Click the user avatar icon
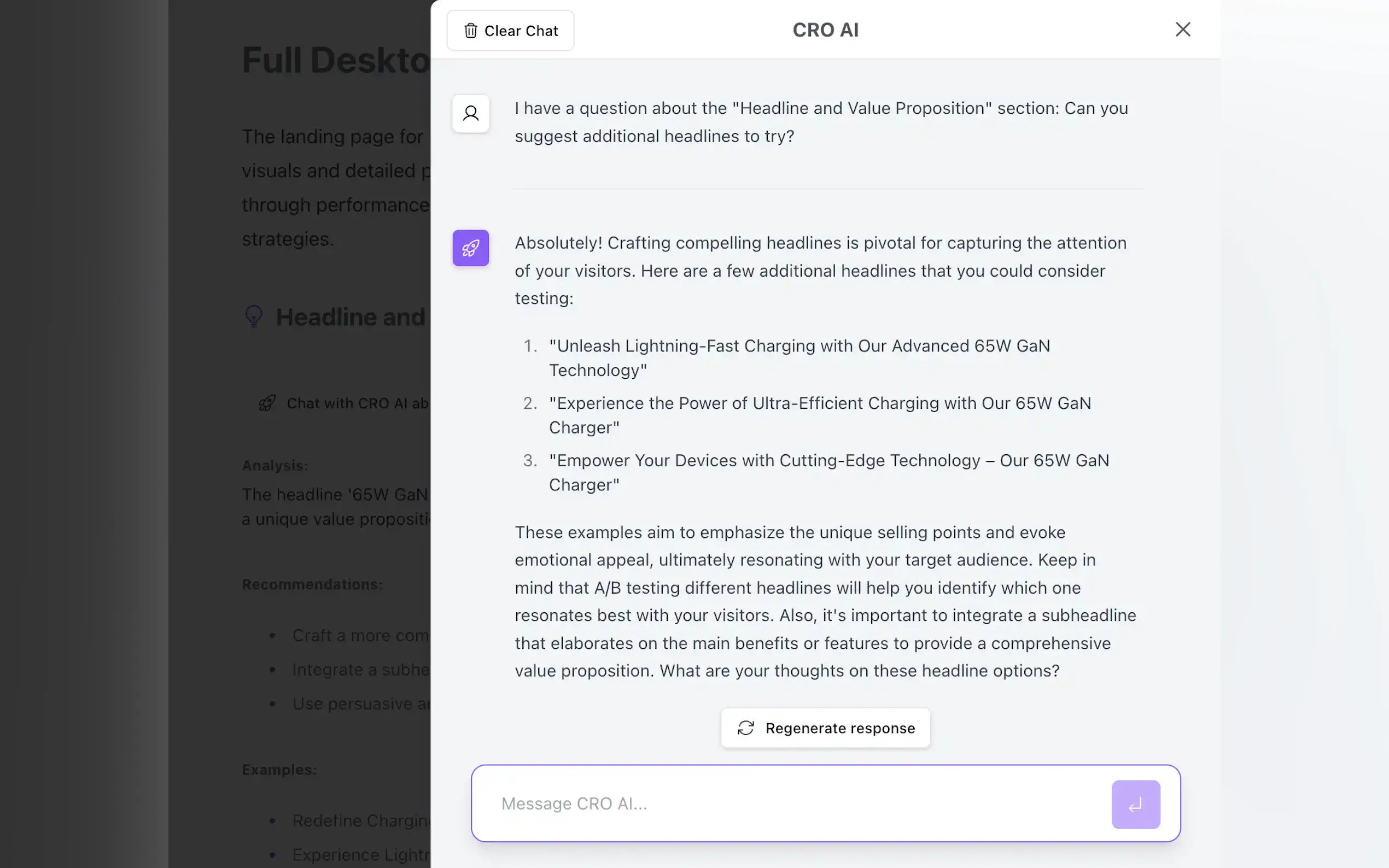This screenshot has height=868, width=1389. (x=471, y=114)
